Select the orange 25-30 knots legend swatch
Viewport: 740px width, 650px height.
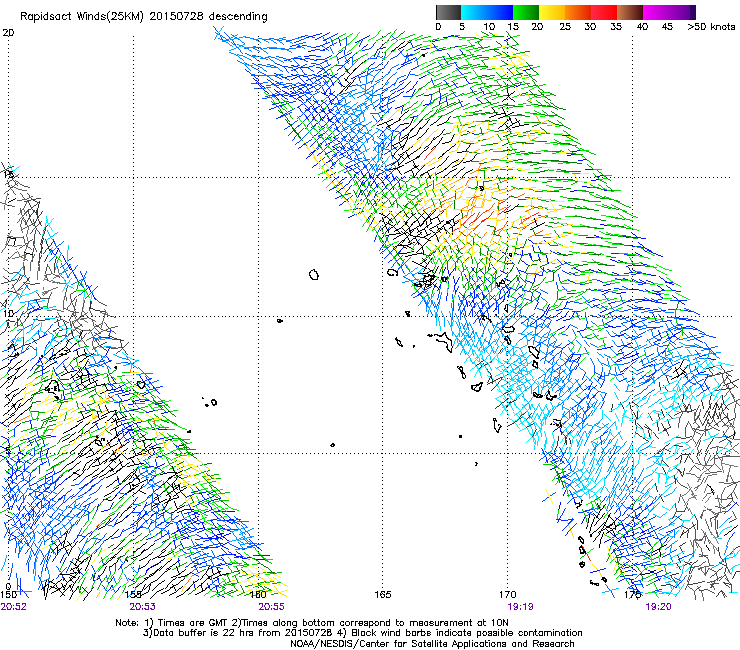pyautogui.click(x=578, y=12)
